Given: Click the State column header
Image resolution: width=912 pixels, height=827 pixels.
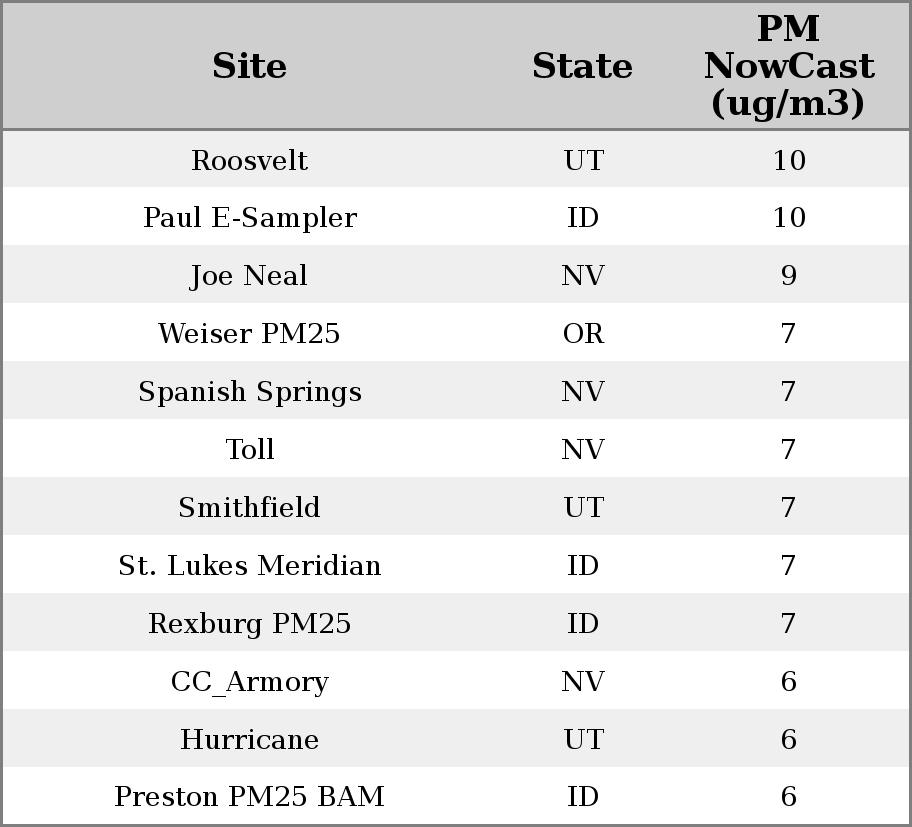Looking at the screenshot, I should (582, 66).
